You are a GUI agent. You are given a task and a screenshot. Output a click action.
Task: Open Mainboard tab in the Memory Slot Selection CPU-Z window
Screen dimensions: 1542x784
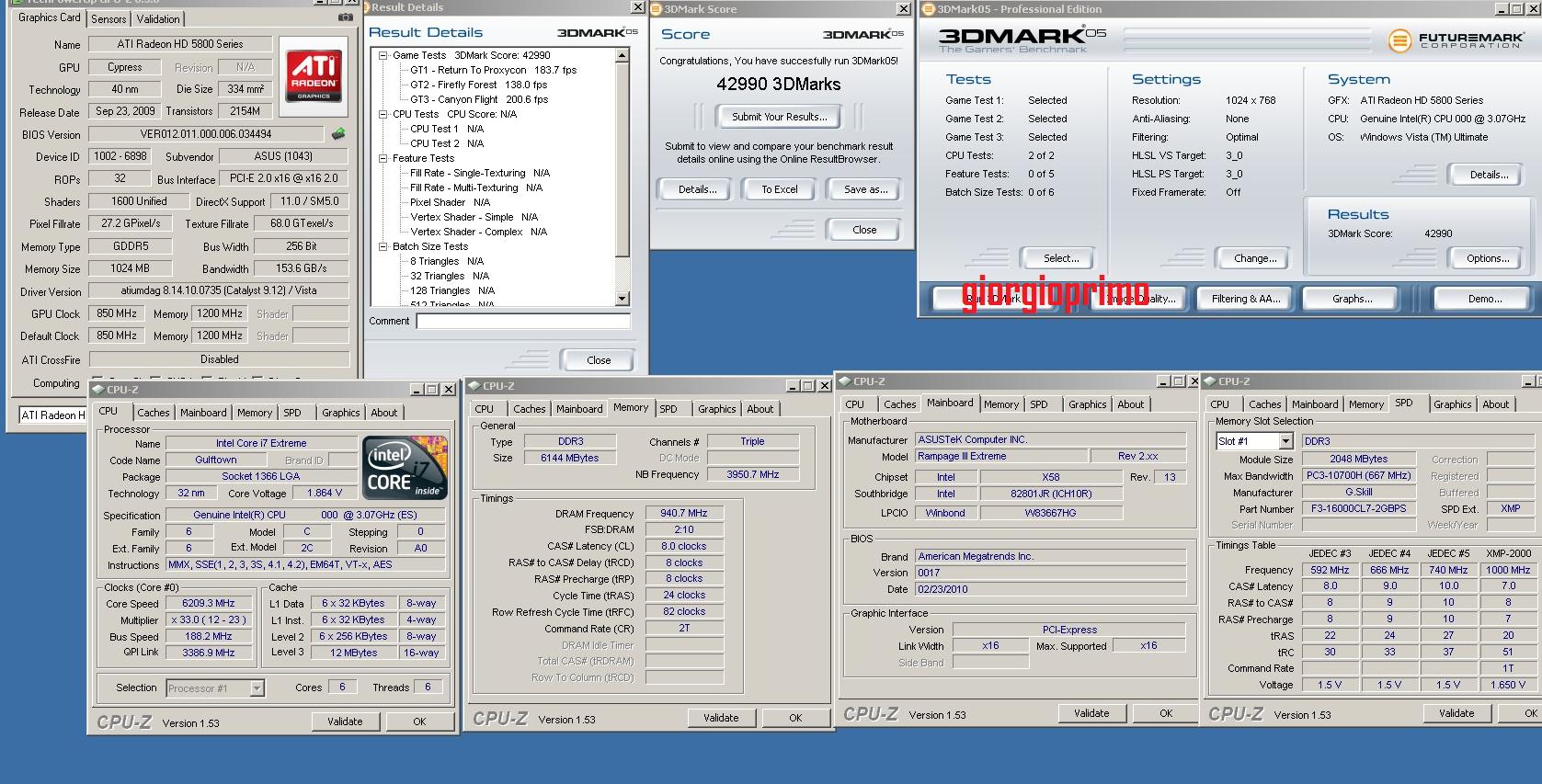click(x=1315, y=404)
